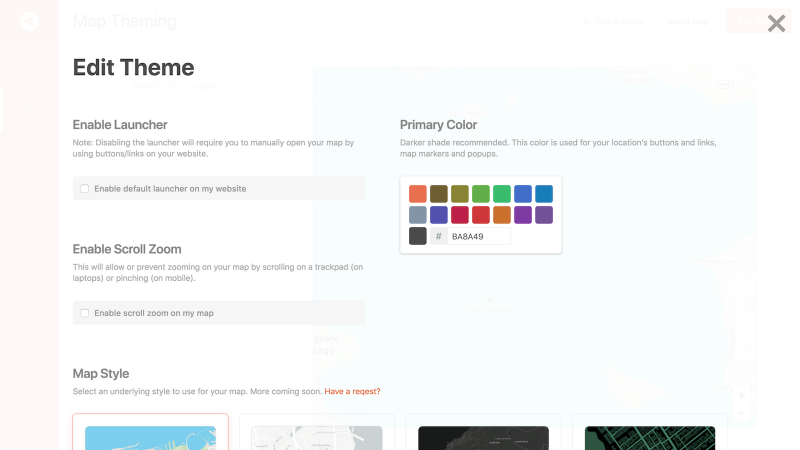800x450 pixels.
Task: Choose the green-on-dark map style thumbnail
Action: pos(650,438)
